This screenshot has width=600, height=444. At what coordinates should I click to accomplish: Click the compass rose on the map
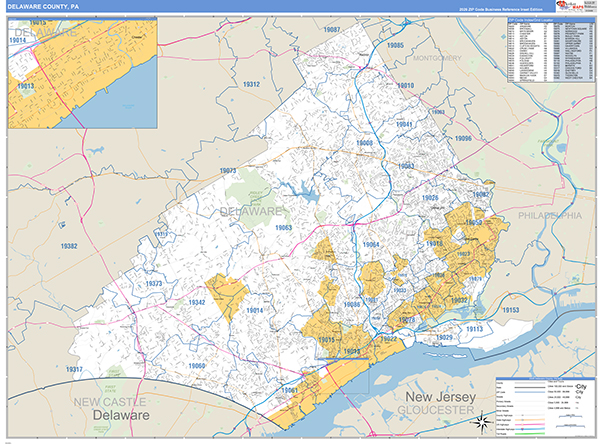point(482,422)
